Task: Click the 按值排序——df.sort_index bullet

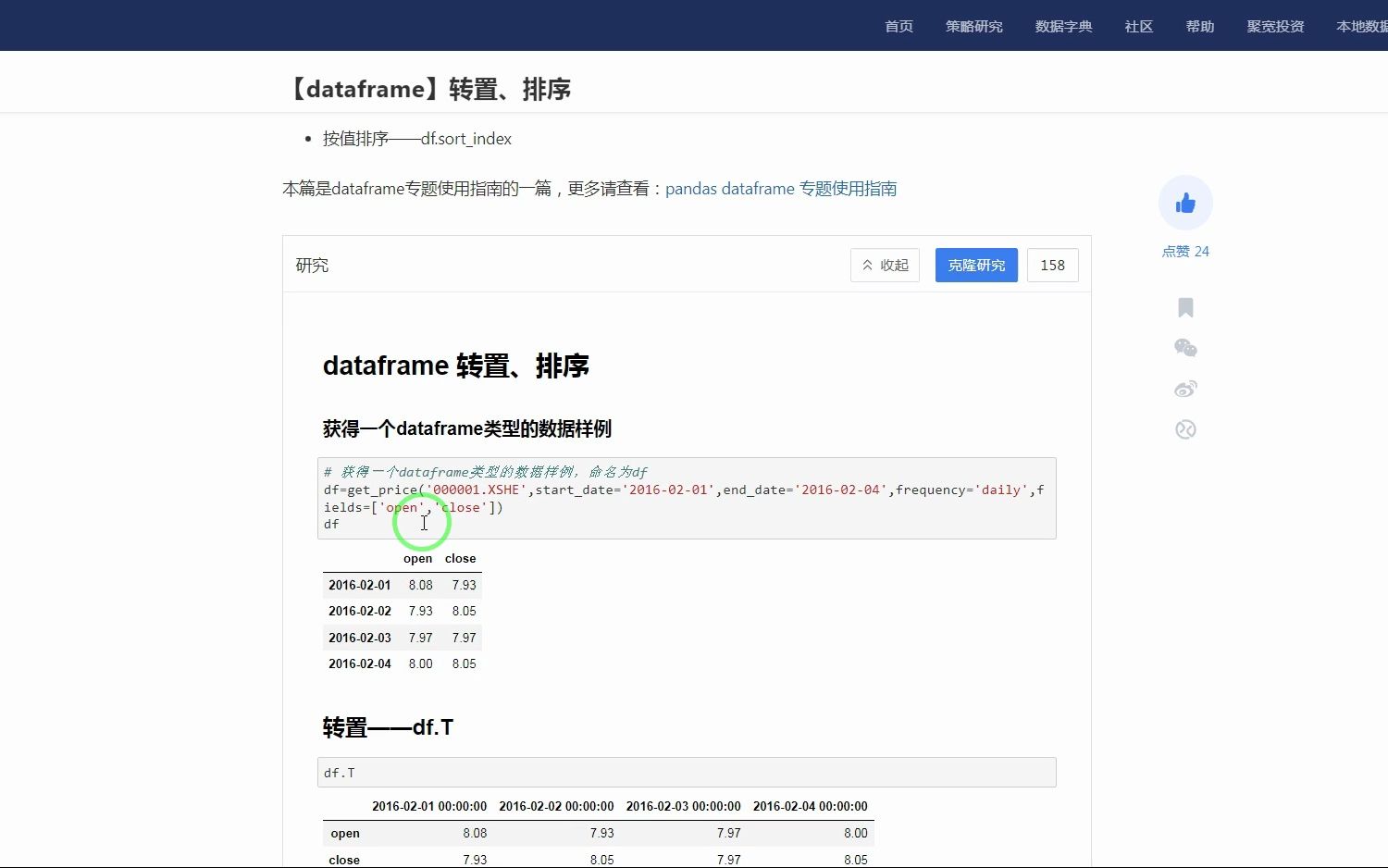Action: click(x=416, y=139)
